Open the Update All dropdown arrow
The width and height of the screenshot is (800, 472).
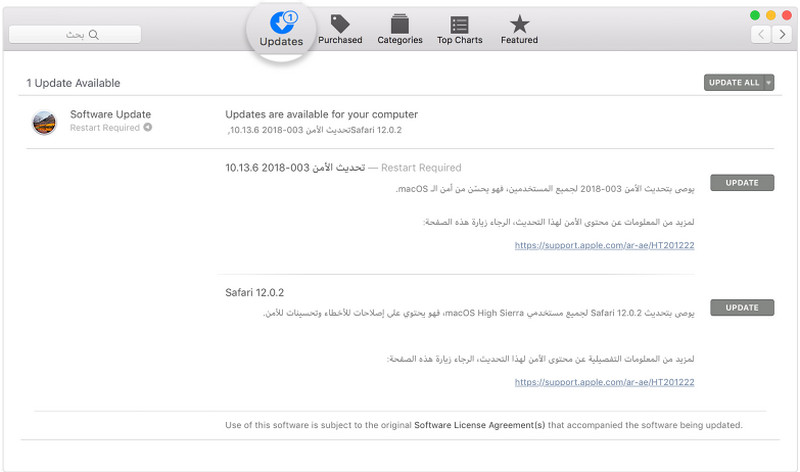click(x=769, y=83)
